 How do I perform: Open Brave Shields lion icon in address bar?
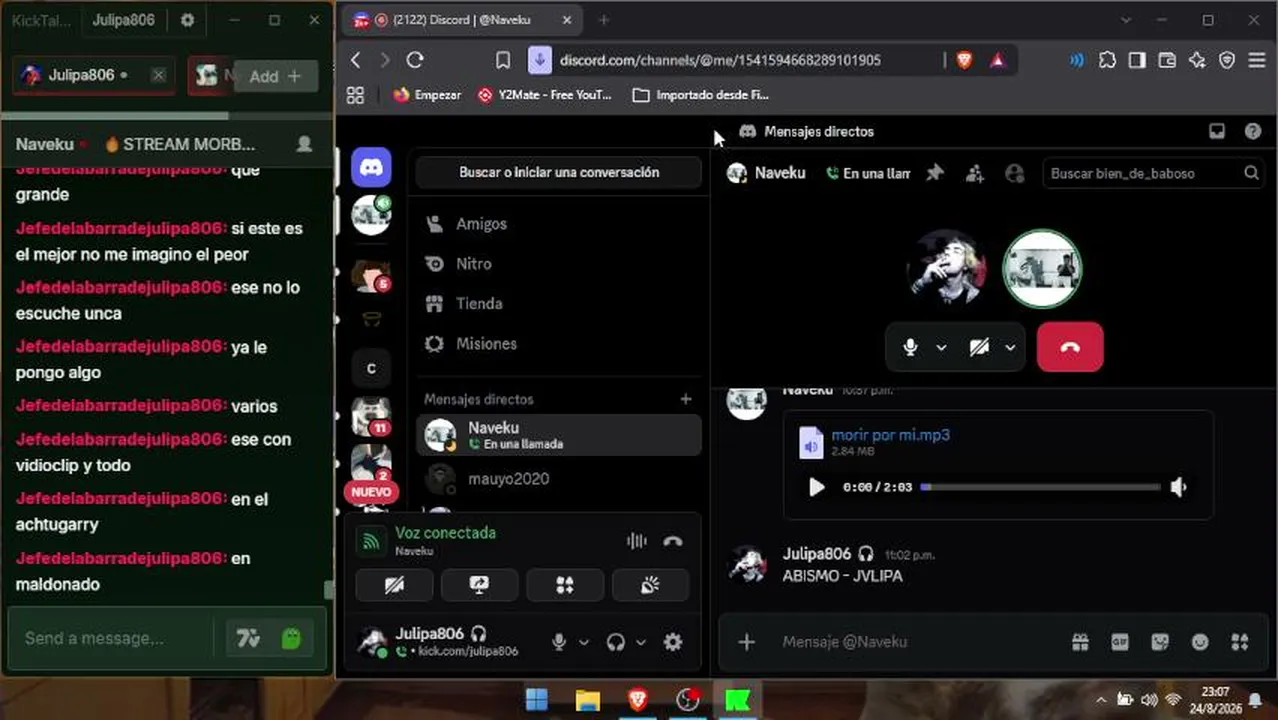coord(964,60)
